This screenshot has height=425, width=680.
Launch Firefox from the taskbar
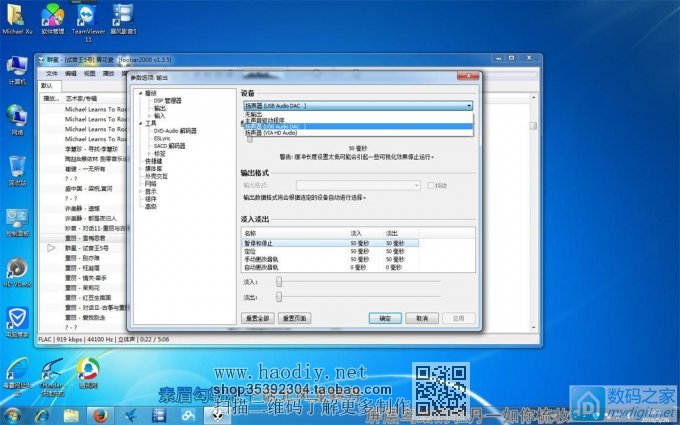100,415
